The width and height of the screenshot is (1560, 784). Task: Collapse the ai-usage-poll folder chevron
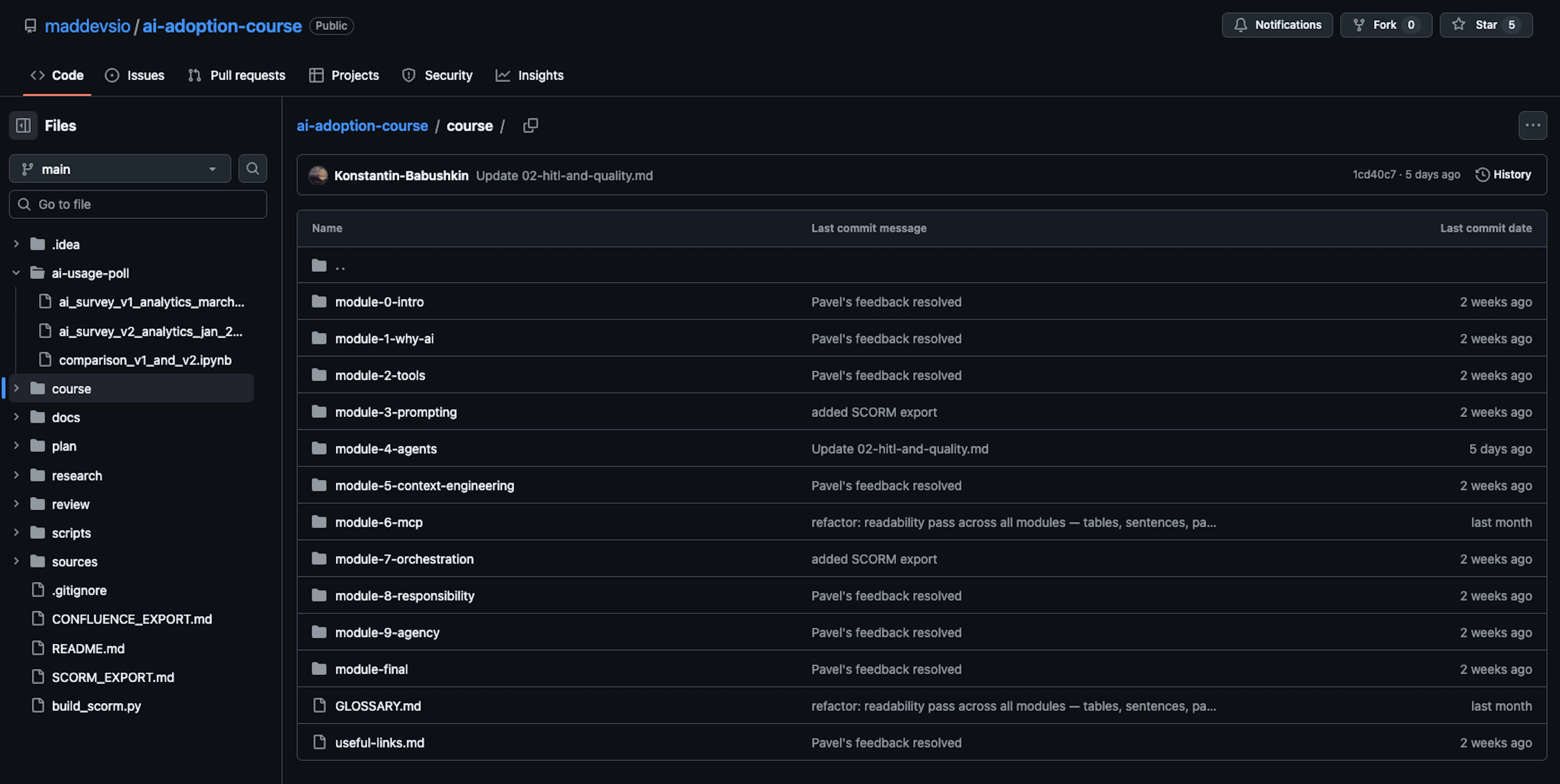[16, 273]
